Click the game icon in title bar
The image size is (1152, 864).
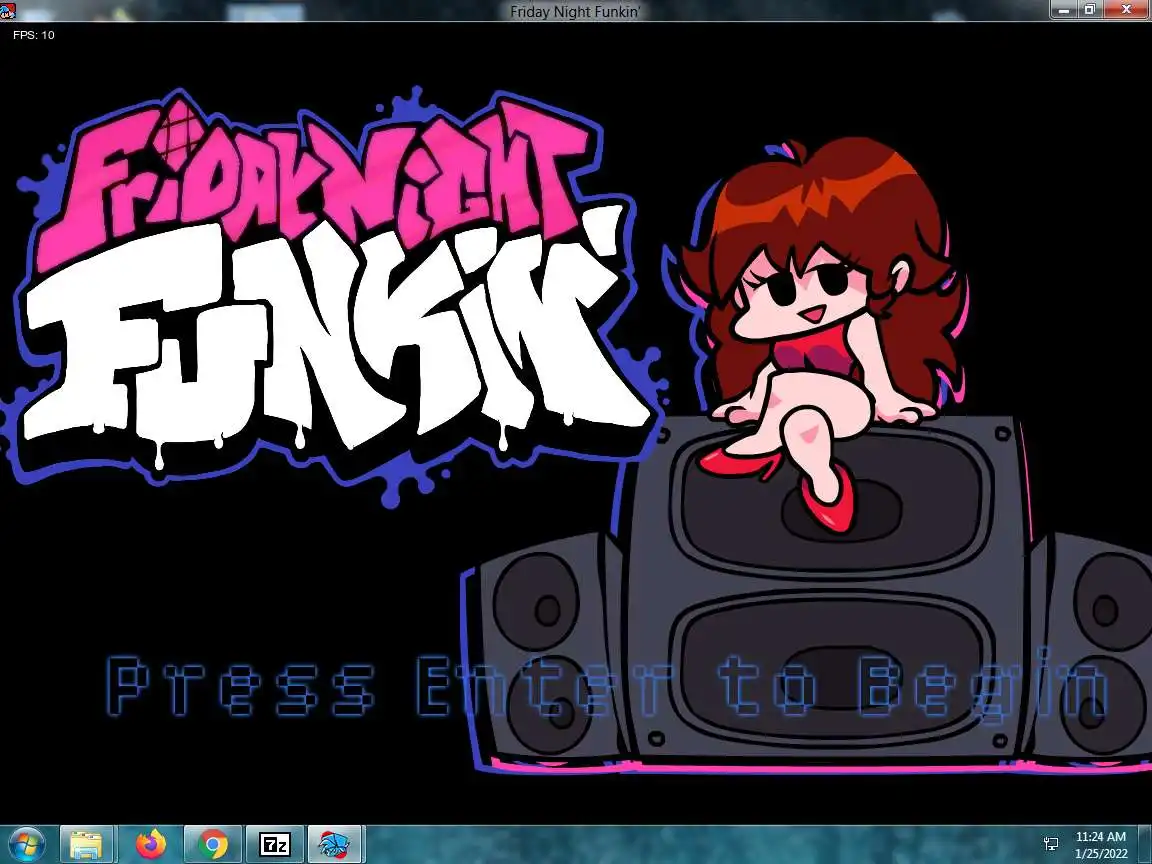point(8,10)
